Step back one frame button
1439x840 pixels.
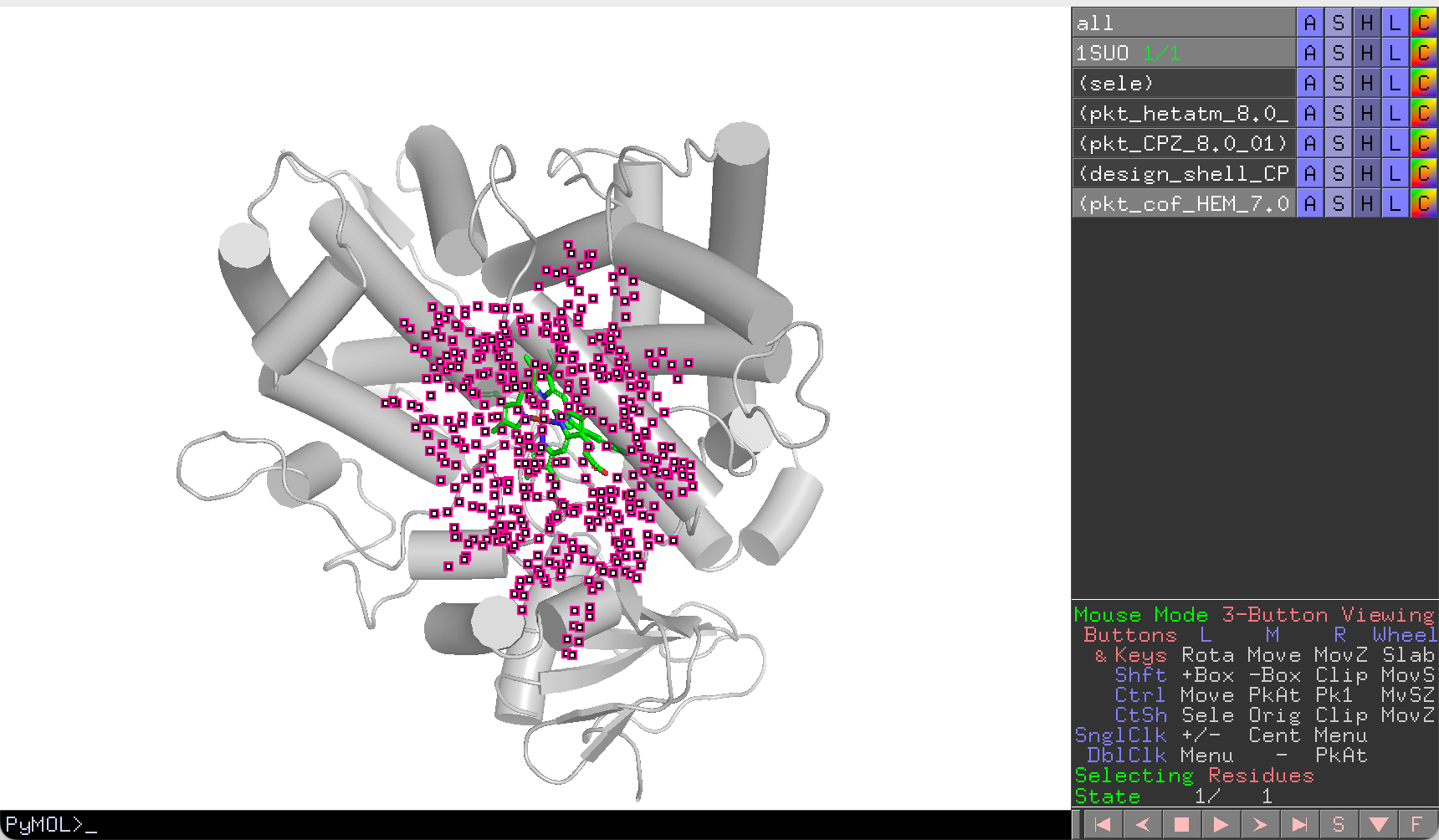[1142, 824]
